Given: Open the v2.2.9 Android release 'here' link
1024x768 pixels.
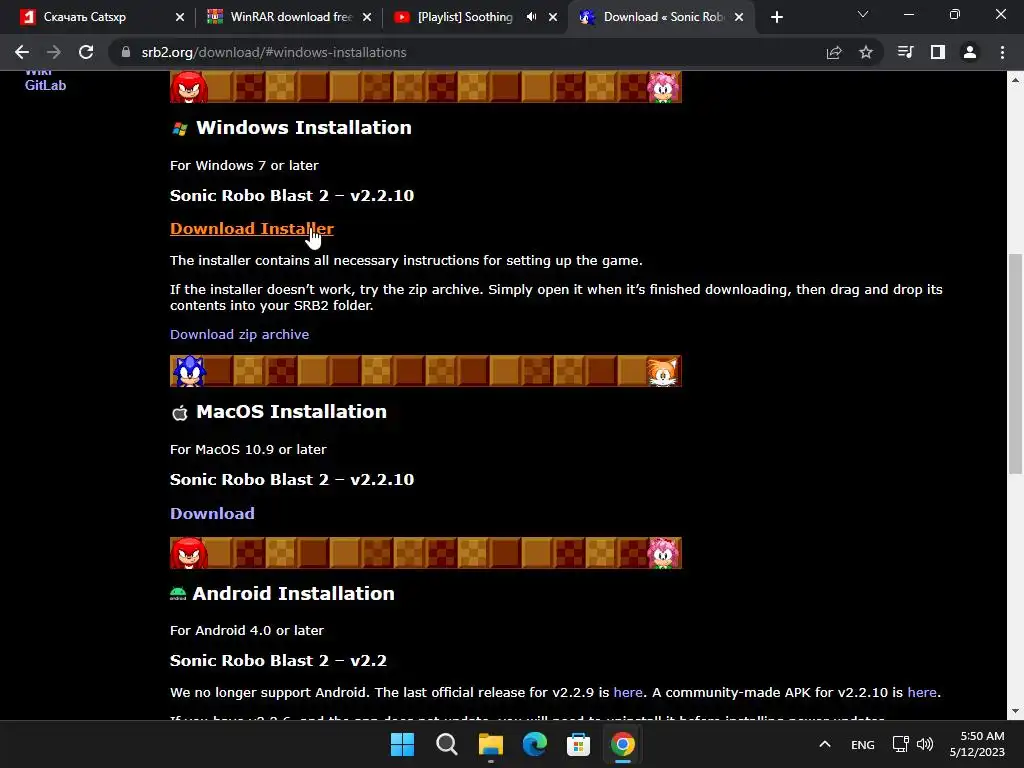Looking at the screenshot, I should 628,692.
